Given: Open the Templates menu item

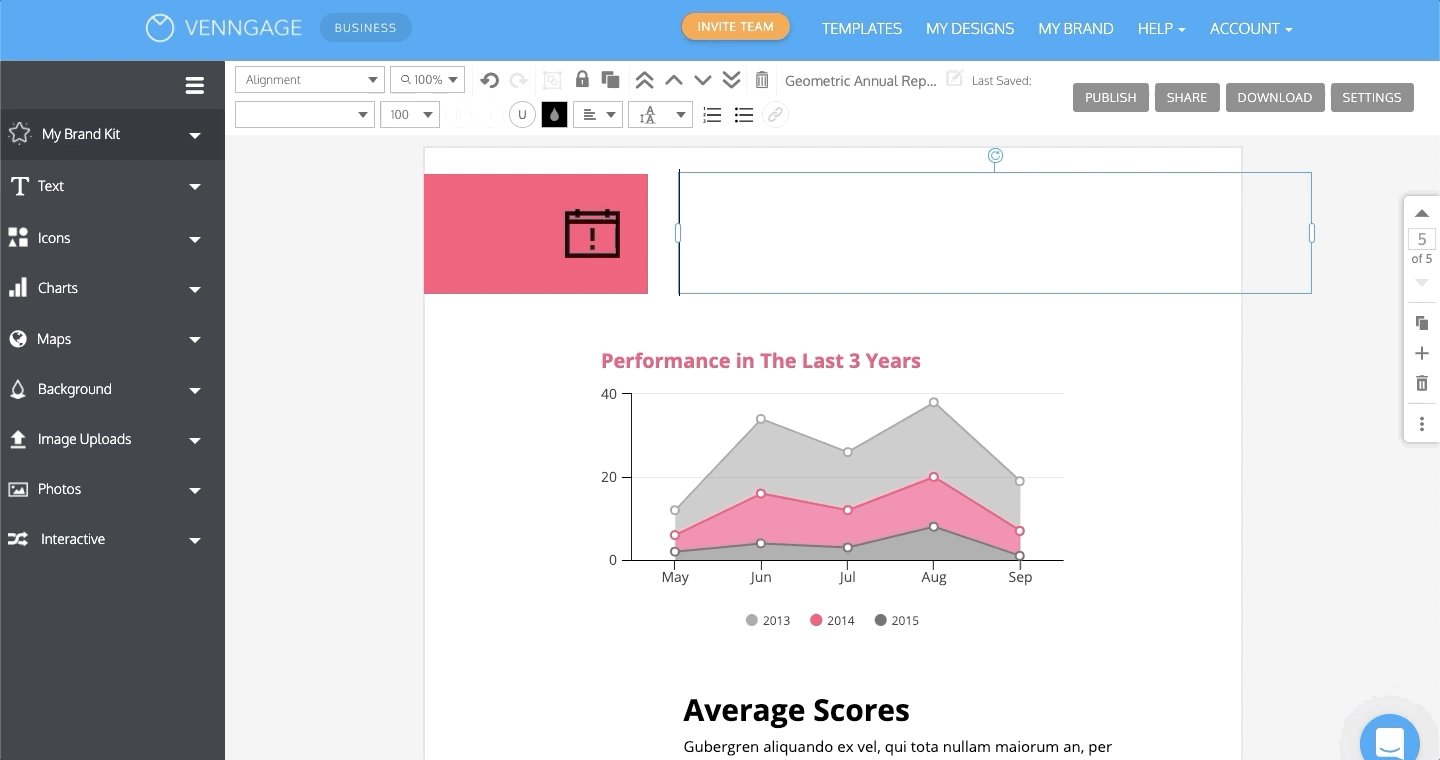Looking at the screenshot, I should point(862,29).
